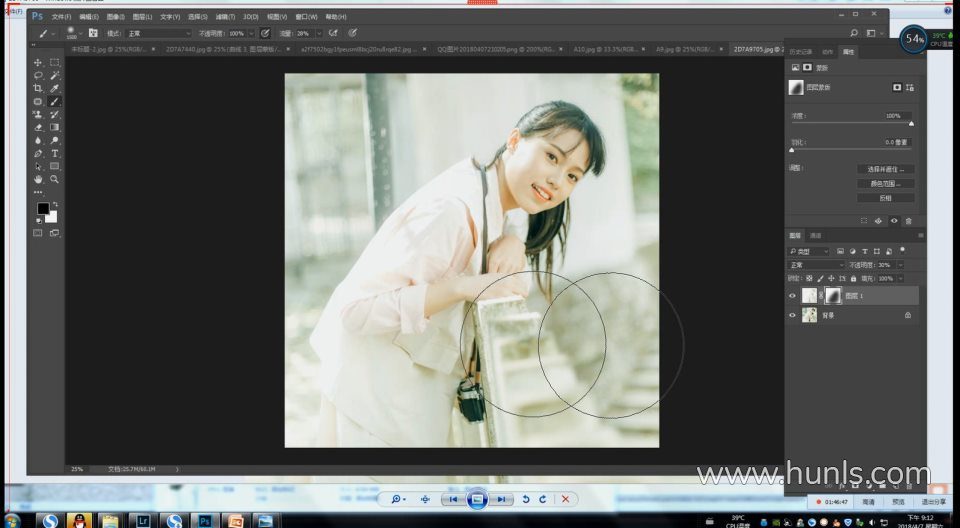This screenshot has width=960, height=528.
Task: Open the brush settings panel icon
Action: point(93,33)
